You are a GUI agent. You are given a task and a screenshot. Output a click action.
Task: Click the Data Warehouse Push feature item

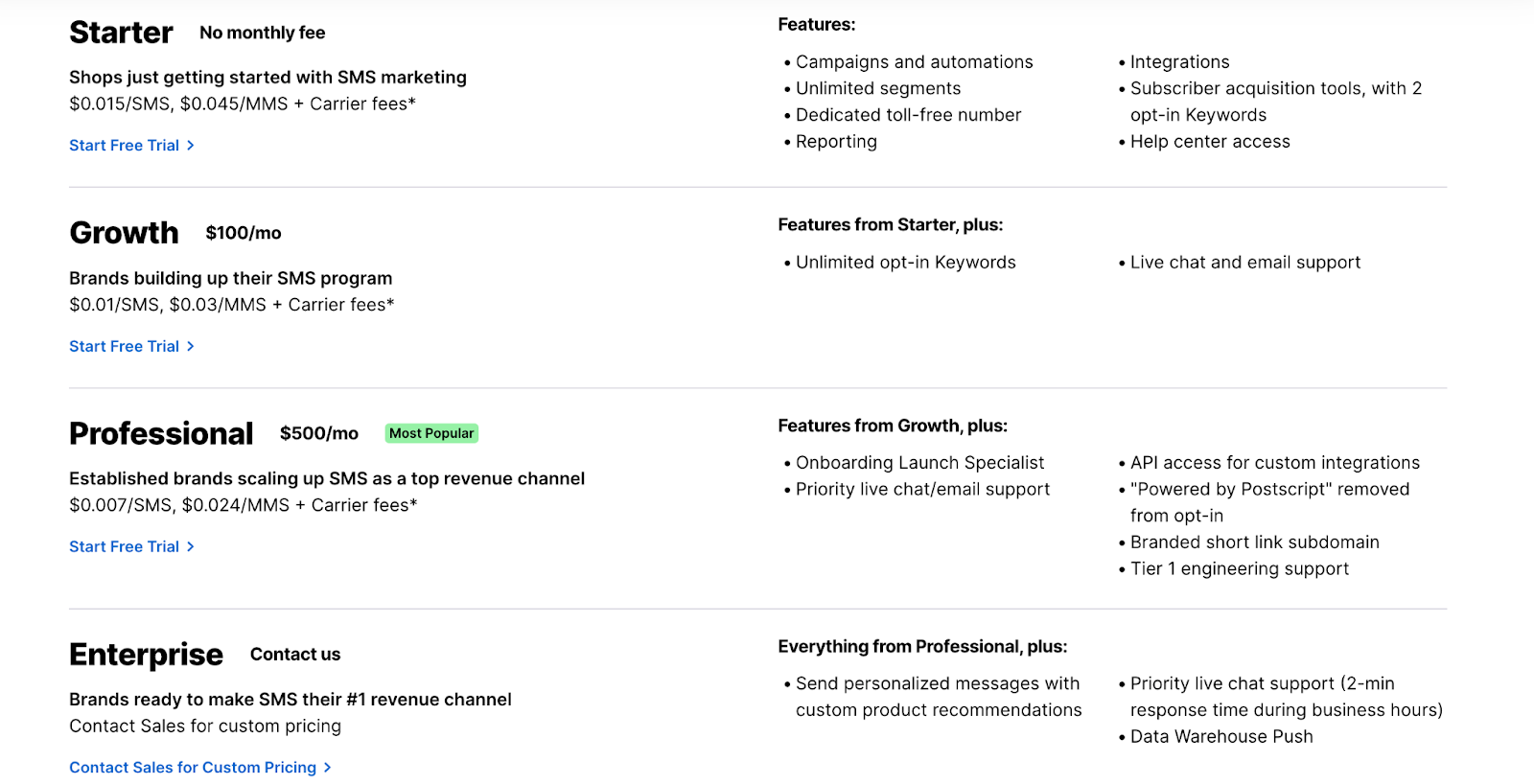click(x=1220, y=737)
